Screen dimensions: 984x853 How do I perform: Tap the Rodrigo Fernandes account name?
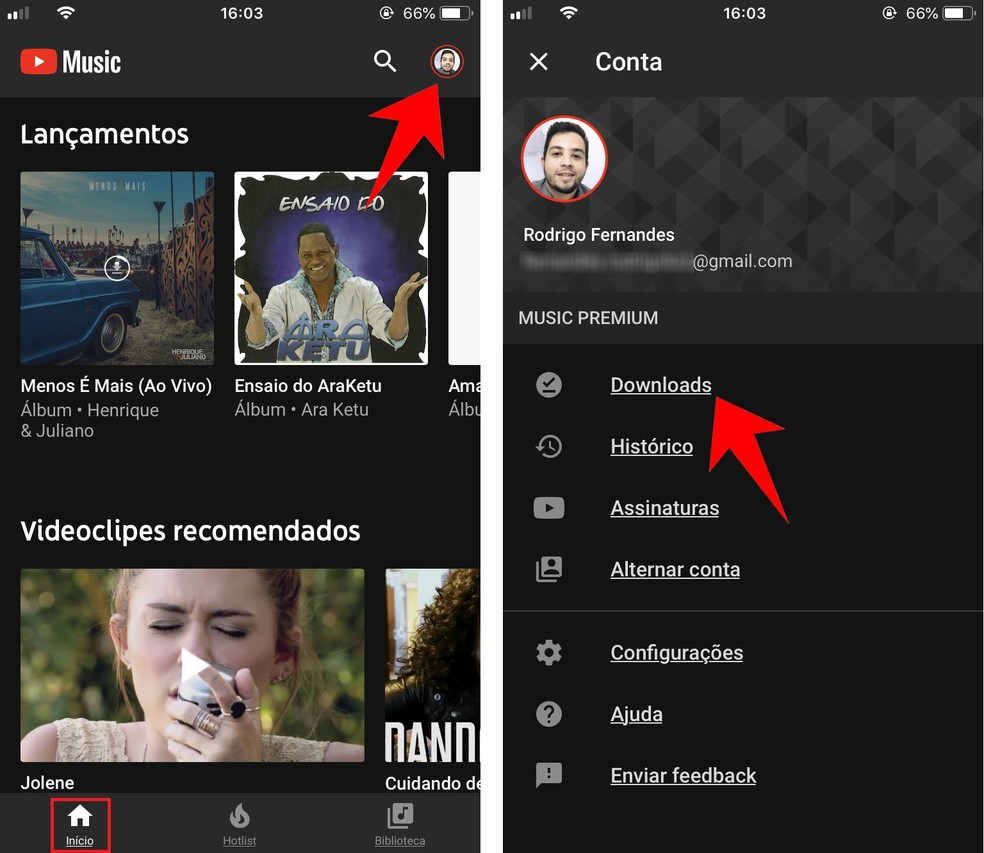[x=599, y=235]
